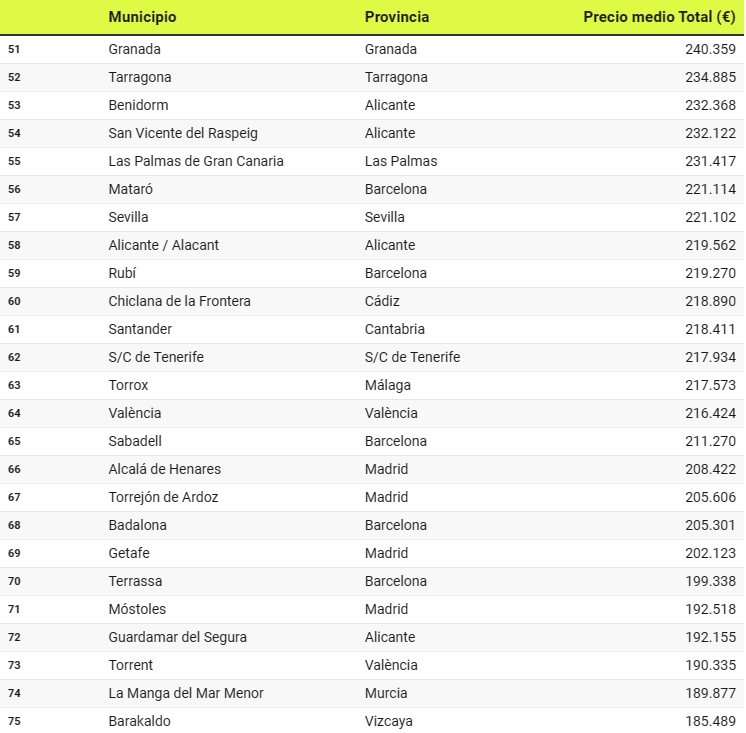746x733 pixels.
Task: Click the Mataró municipality cell
Action: (131, 189)
